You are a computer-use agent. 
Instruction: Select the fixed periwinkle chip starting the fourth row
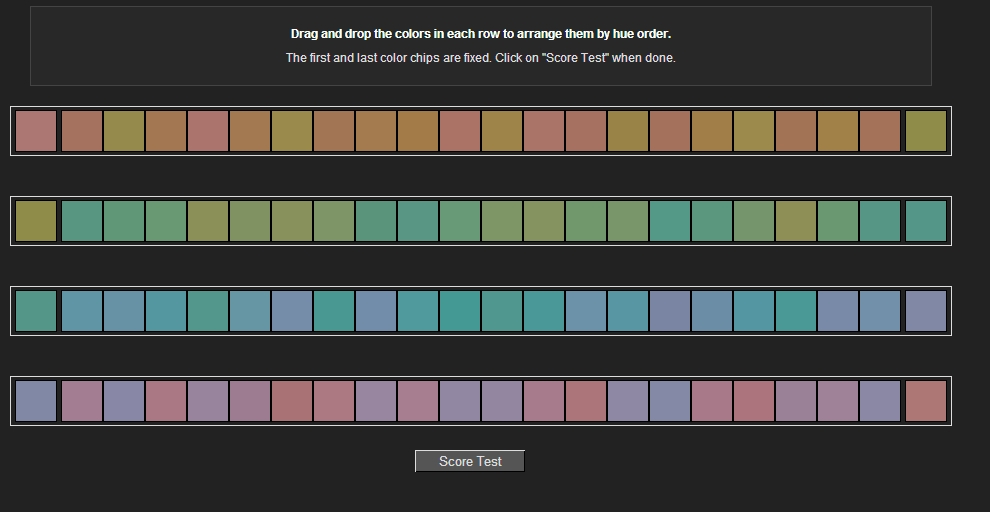[36, 401]
